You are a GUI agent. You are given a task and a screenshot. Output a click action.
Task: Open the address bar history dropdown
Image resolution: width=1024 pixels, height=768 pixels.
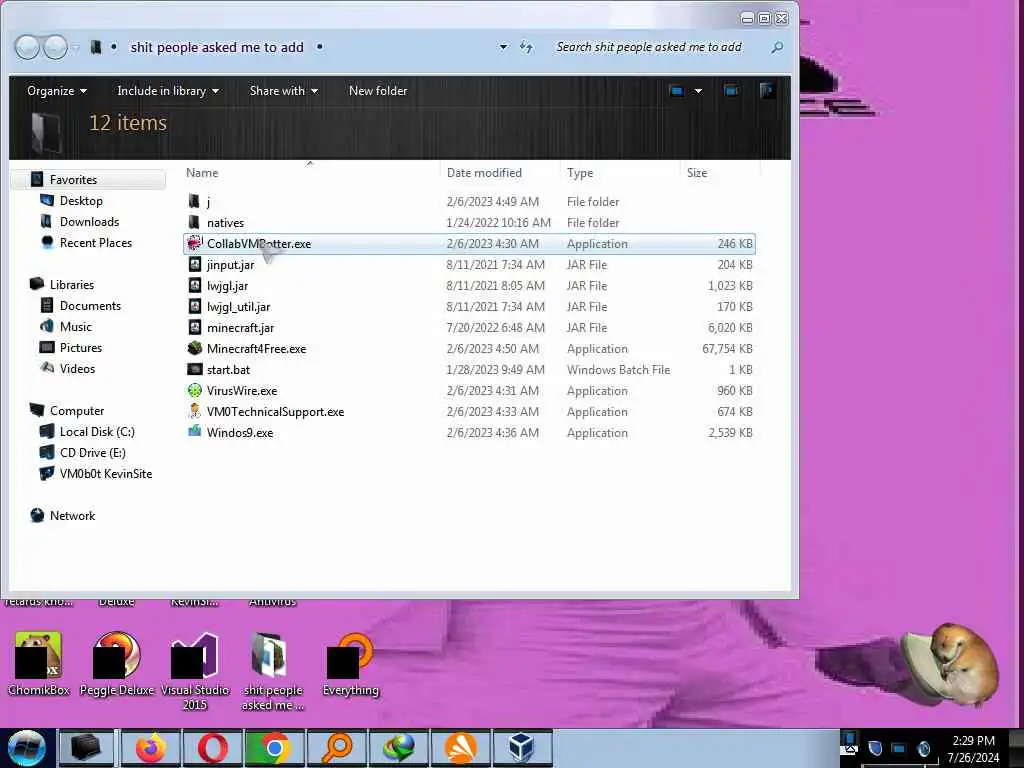tap(503, 47)
